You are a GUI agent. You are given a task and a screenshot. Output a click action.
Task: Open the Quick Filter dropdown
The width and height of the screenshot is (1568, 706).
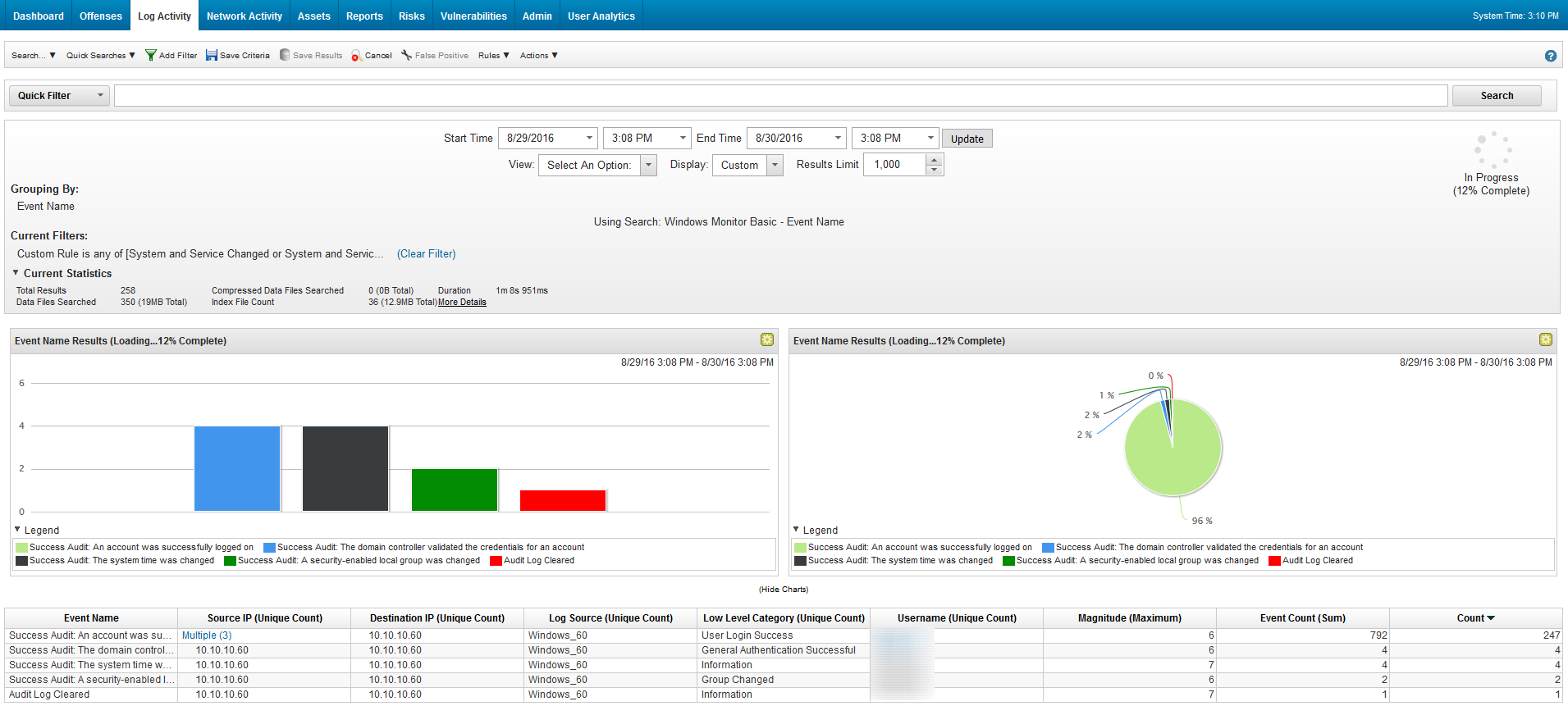point(60,96)
